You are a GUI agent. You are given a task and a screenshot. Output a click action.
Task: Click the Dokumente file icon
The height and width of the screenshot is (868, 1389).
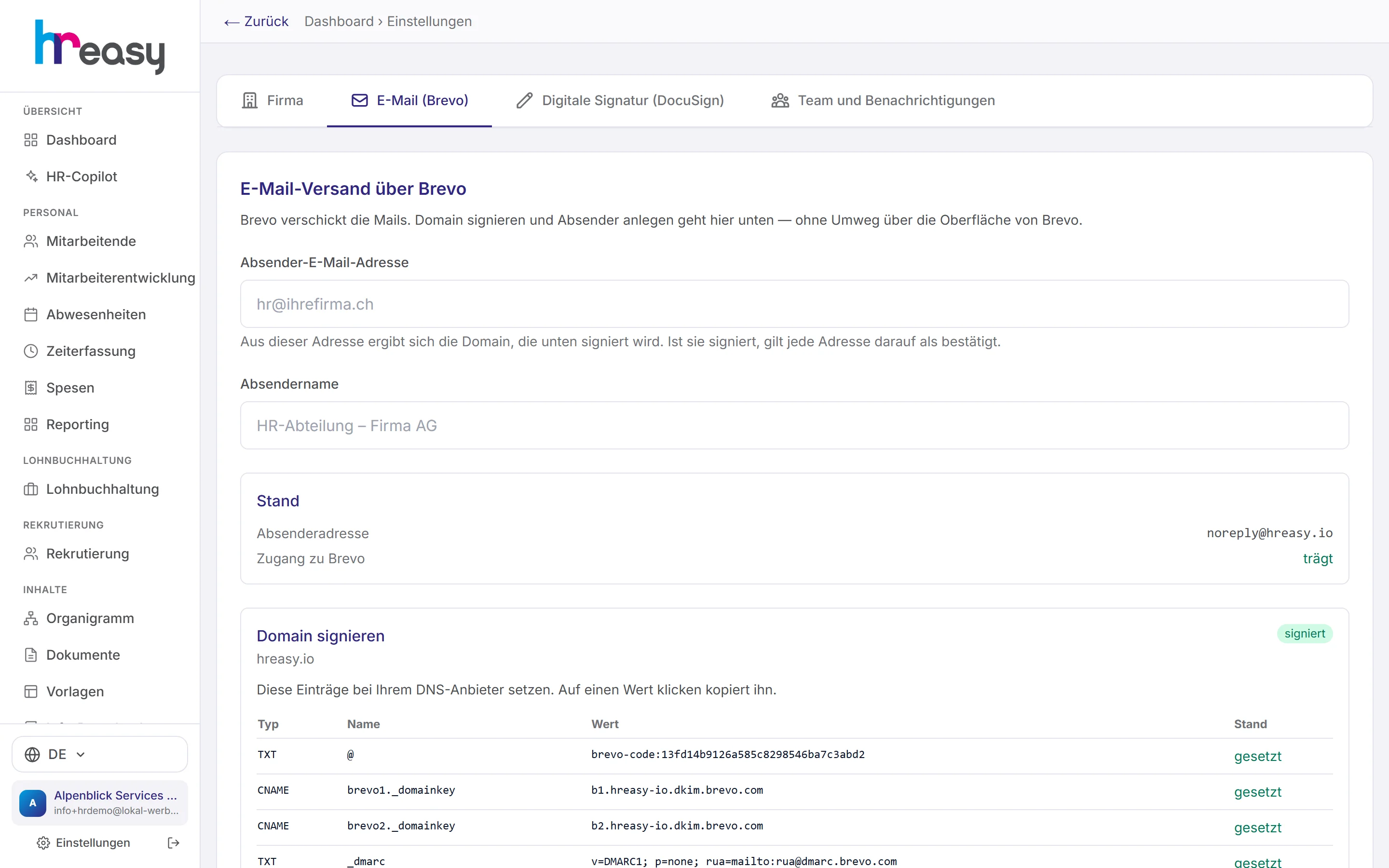point(31,655)
